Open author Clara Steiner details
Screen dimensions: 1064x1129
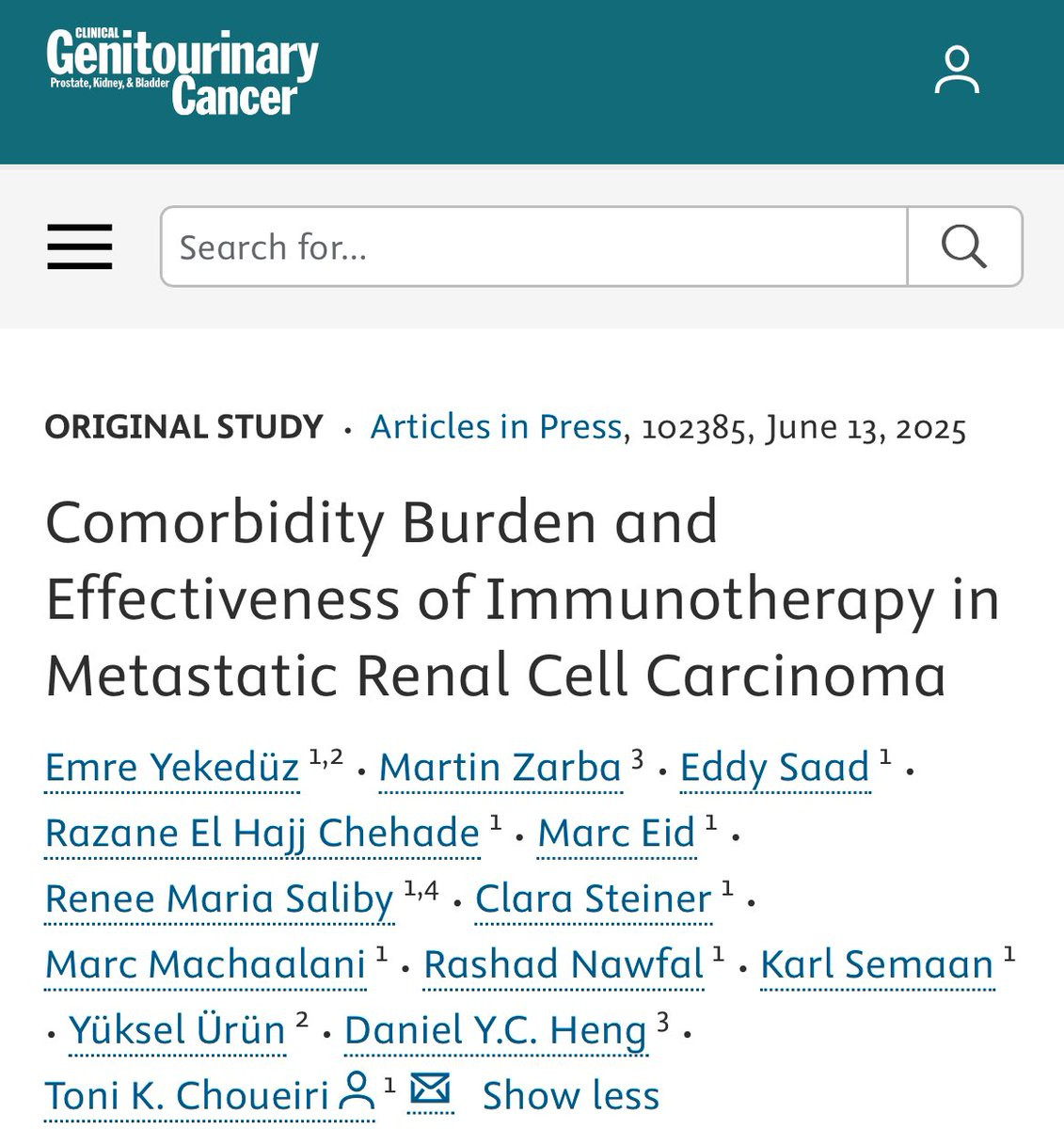[594, 898]
